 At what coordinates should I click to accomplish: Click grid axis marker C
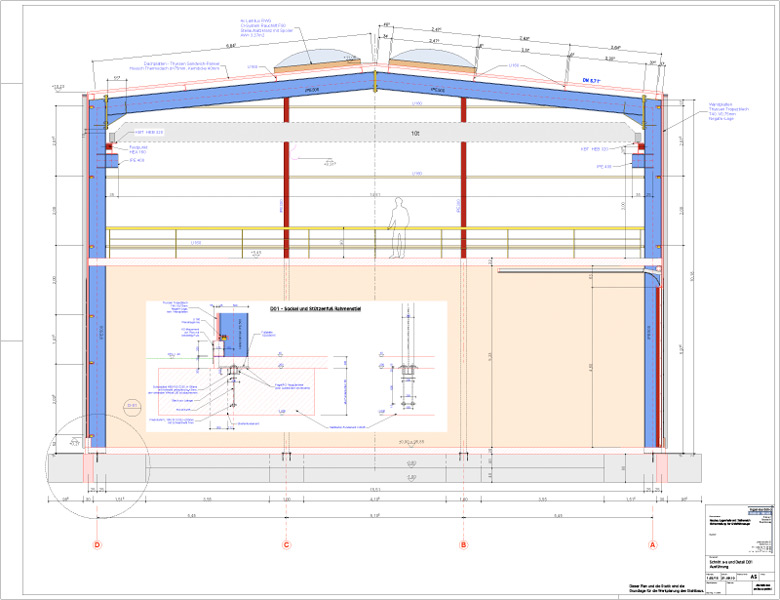click(287, 545)
